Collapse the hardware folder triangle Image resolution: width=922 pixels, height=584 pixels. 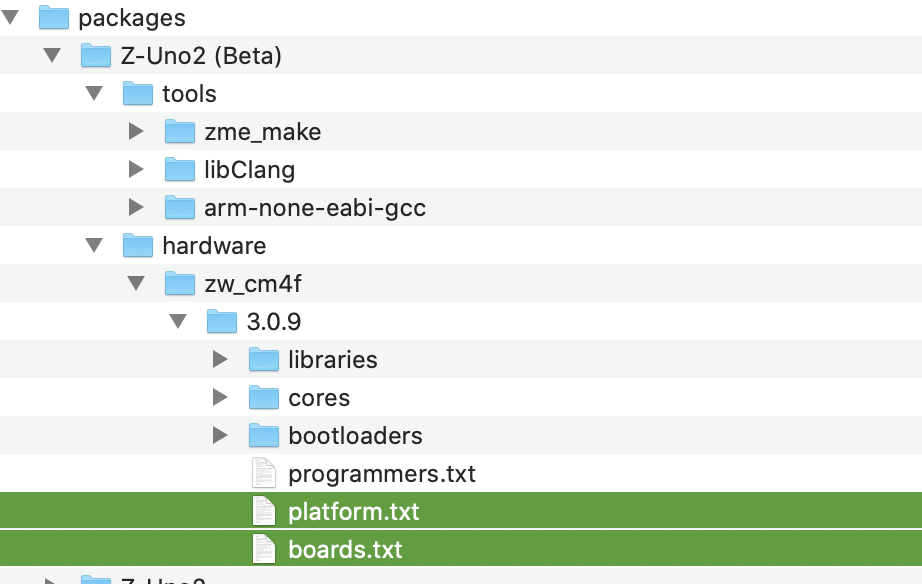tap(95, 245)
